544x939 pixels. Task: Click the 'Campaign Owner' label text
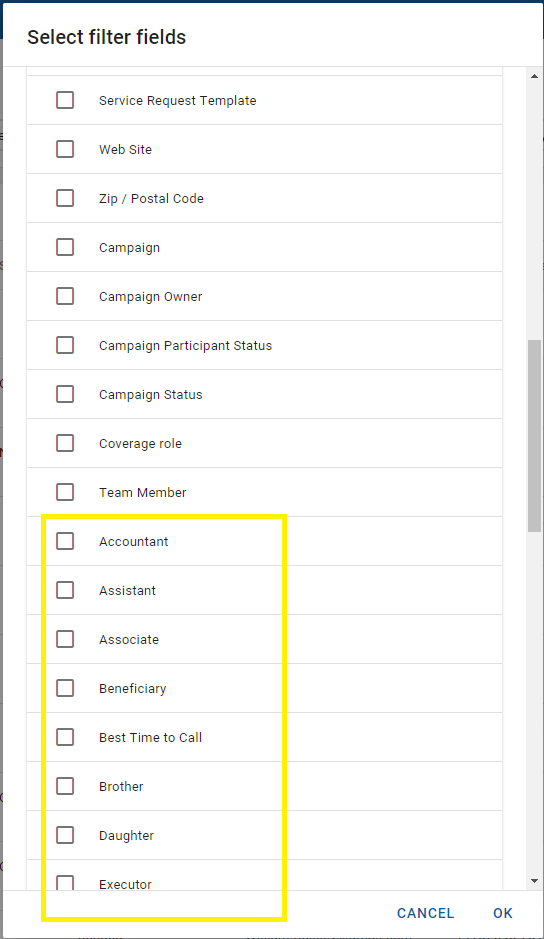point(150,297)
